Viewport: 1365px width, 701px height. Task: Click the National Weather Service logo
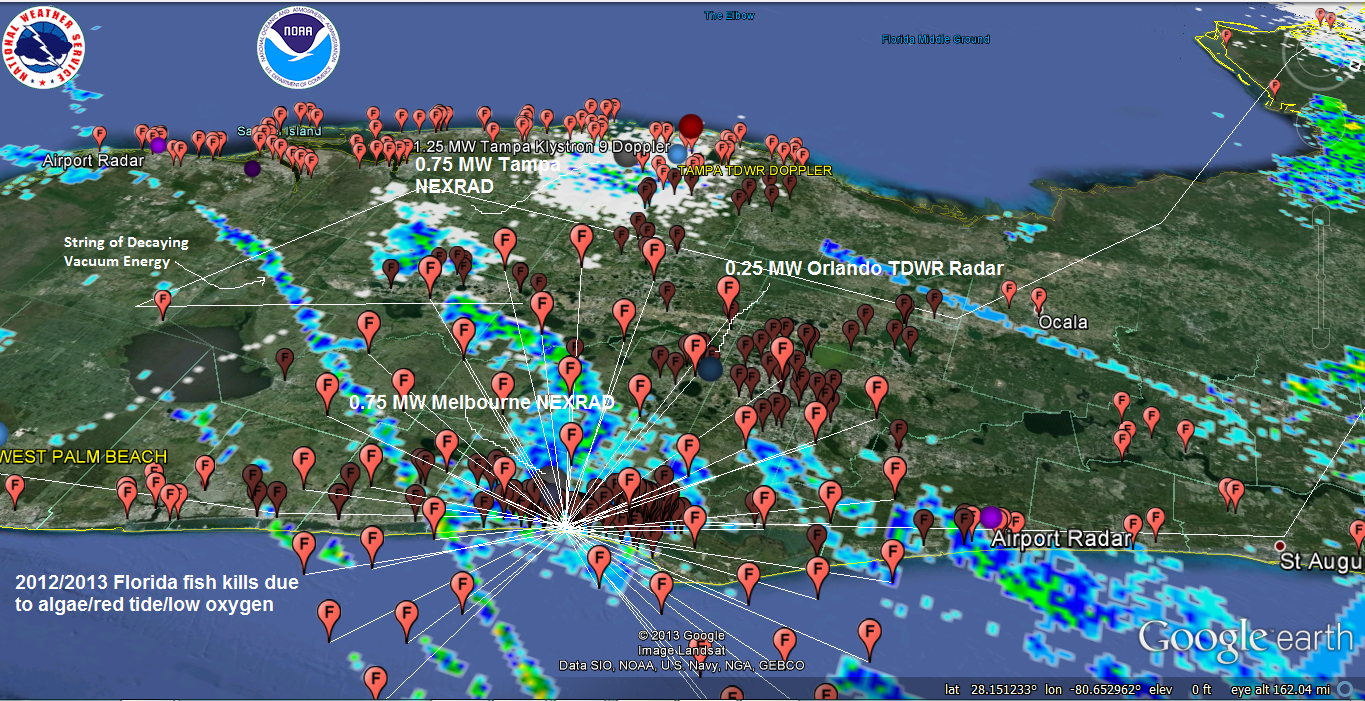[45, 47]
